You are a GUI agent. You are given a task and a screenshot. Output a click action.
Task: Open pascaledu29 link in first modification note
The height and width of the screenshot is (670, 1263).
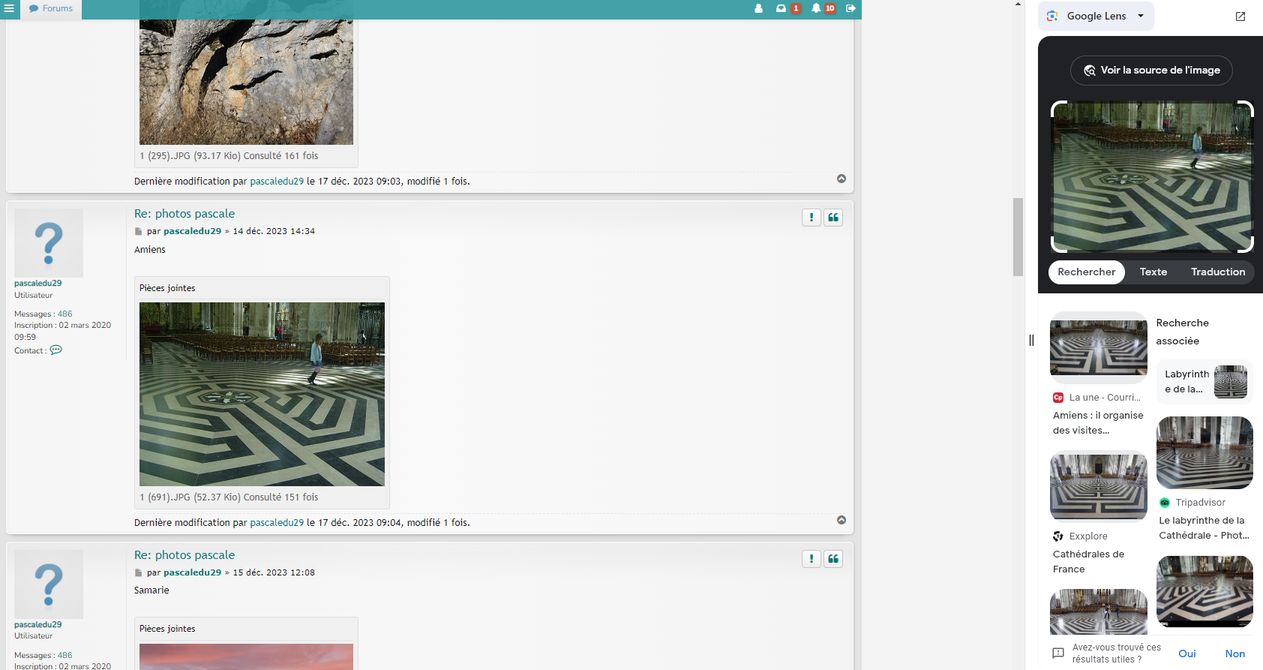[x=277, y=181]
